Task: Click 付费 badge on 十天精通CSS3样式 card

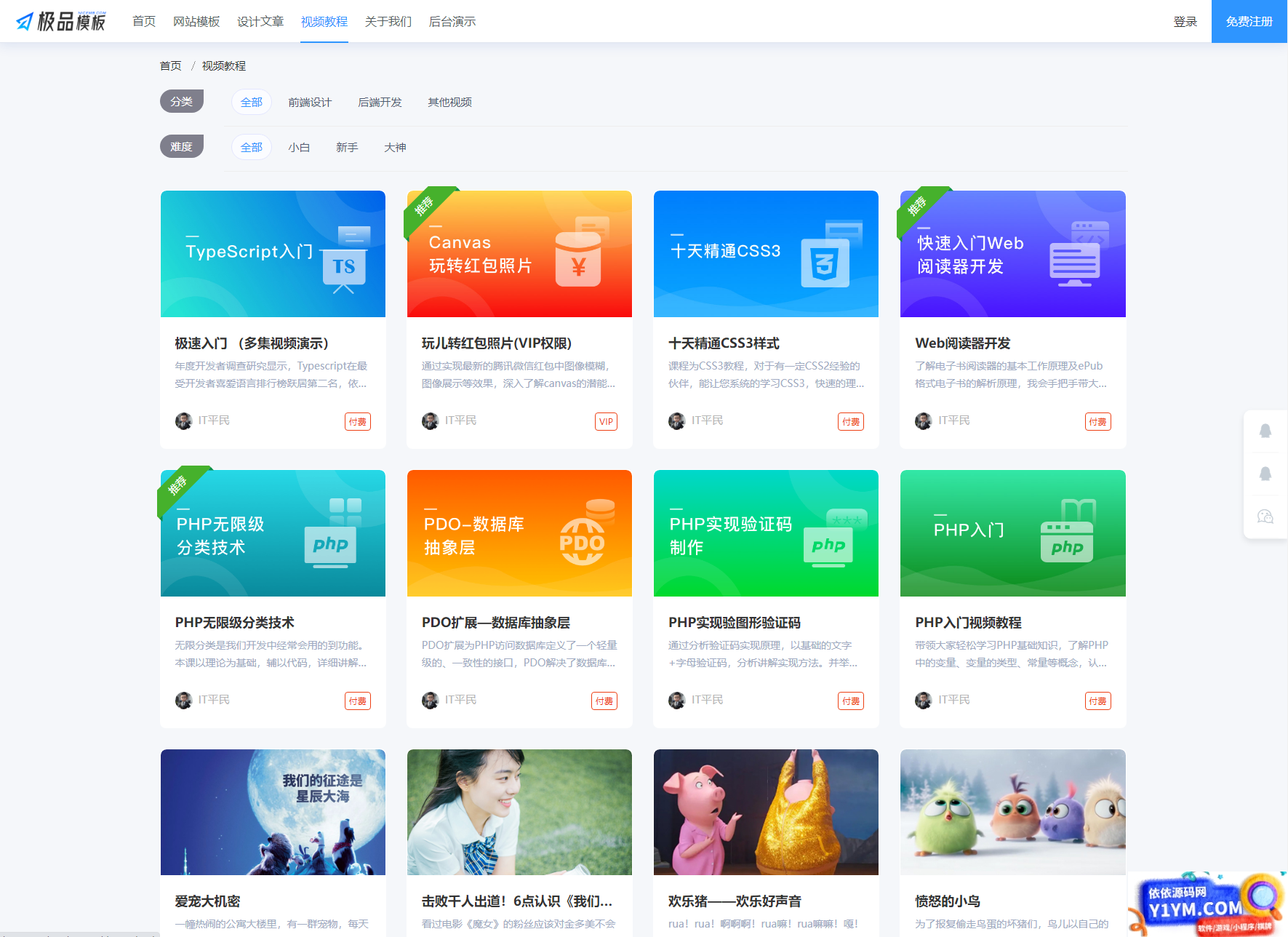Action: tap(851, 422)
